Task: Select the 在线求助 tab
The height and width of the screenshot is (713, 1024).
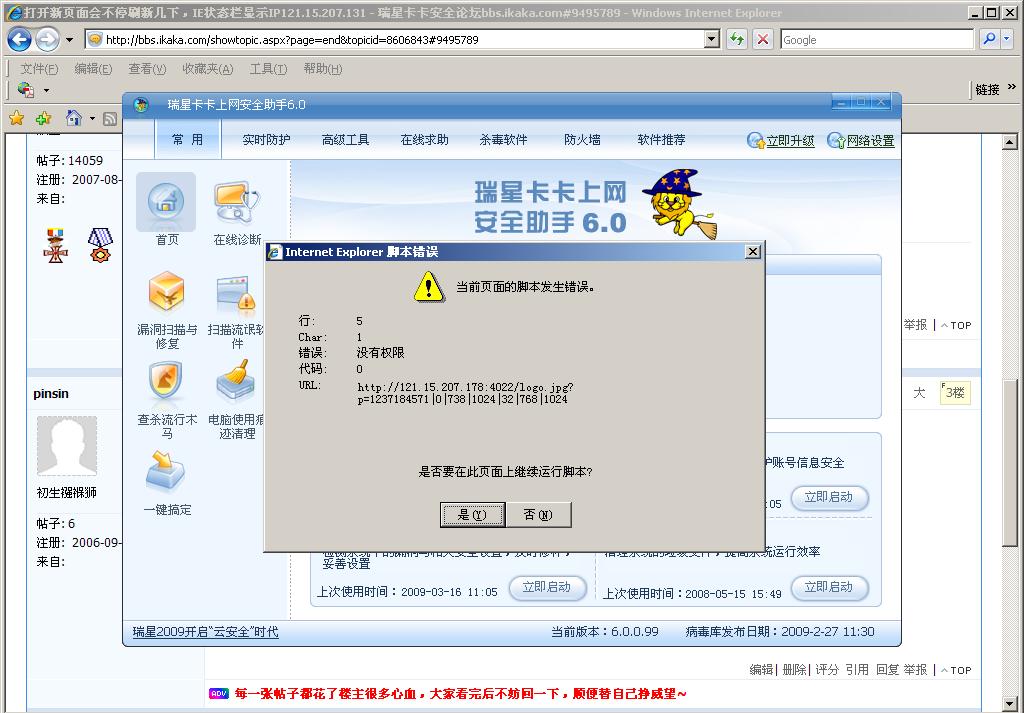Action: point(424,139)
